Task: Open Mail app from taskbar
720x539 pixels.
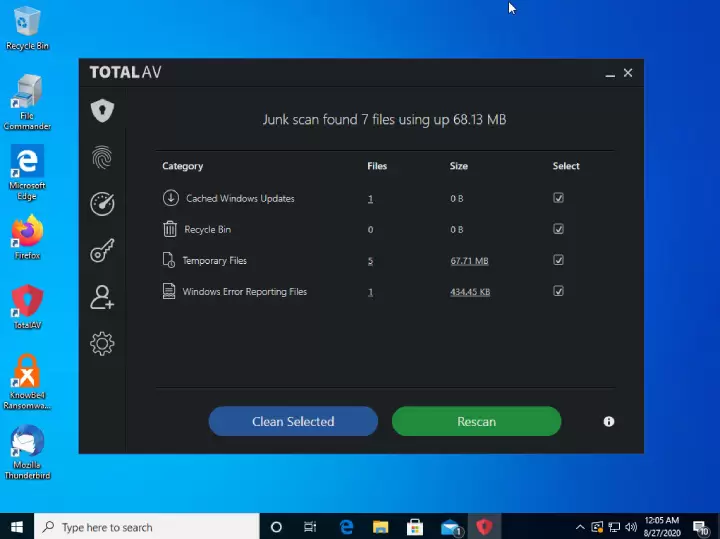Action: [x=450, y=527]
